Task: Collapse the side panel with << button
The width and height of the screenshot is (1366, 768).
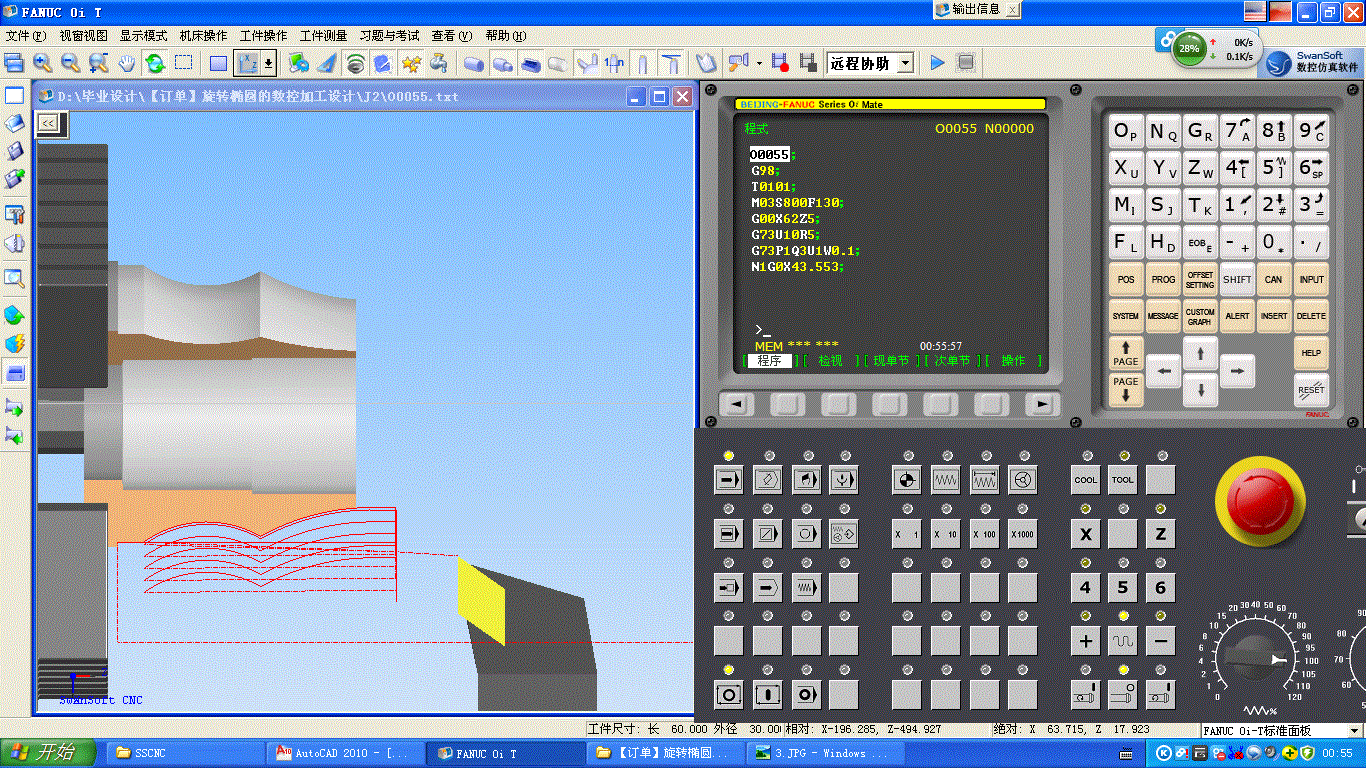Action: tap(48, 123)
